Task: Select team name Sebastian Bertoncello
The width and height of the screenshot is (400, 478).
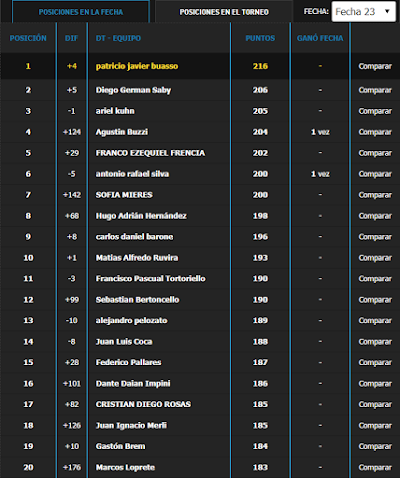Action: click(x=137, y=300)
